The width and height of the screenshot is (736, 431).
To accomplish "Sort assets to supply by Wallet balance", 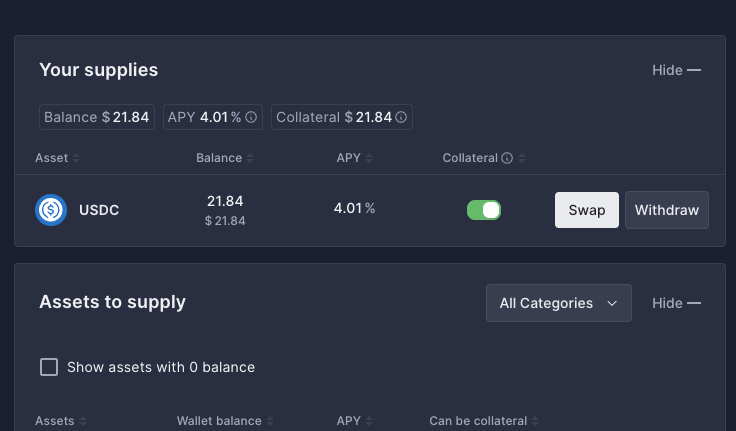I will [x=270, y=421].
